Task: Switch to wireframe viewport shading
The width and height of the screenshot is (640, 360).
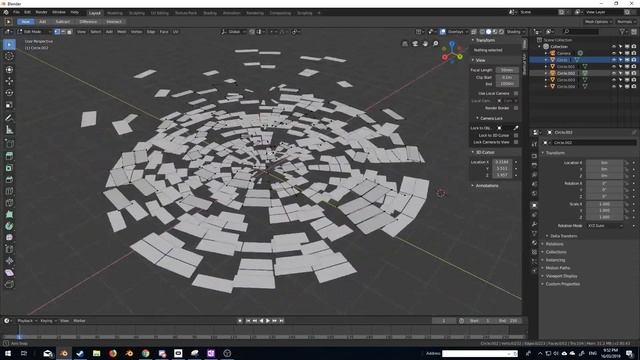Action: click(482, 31)
